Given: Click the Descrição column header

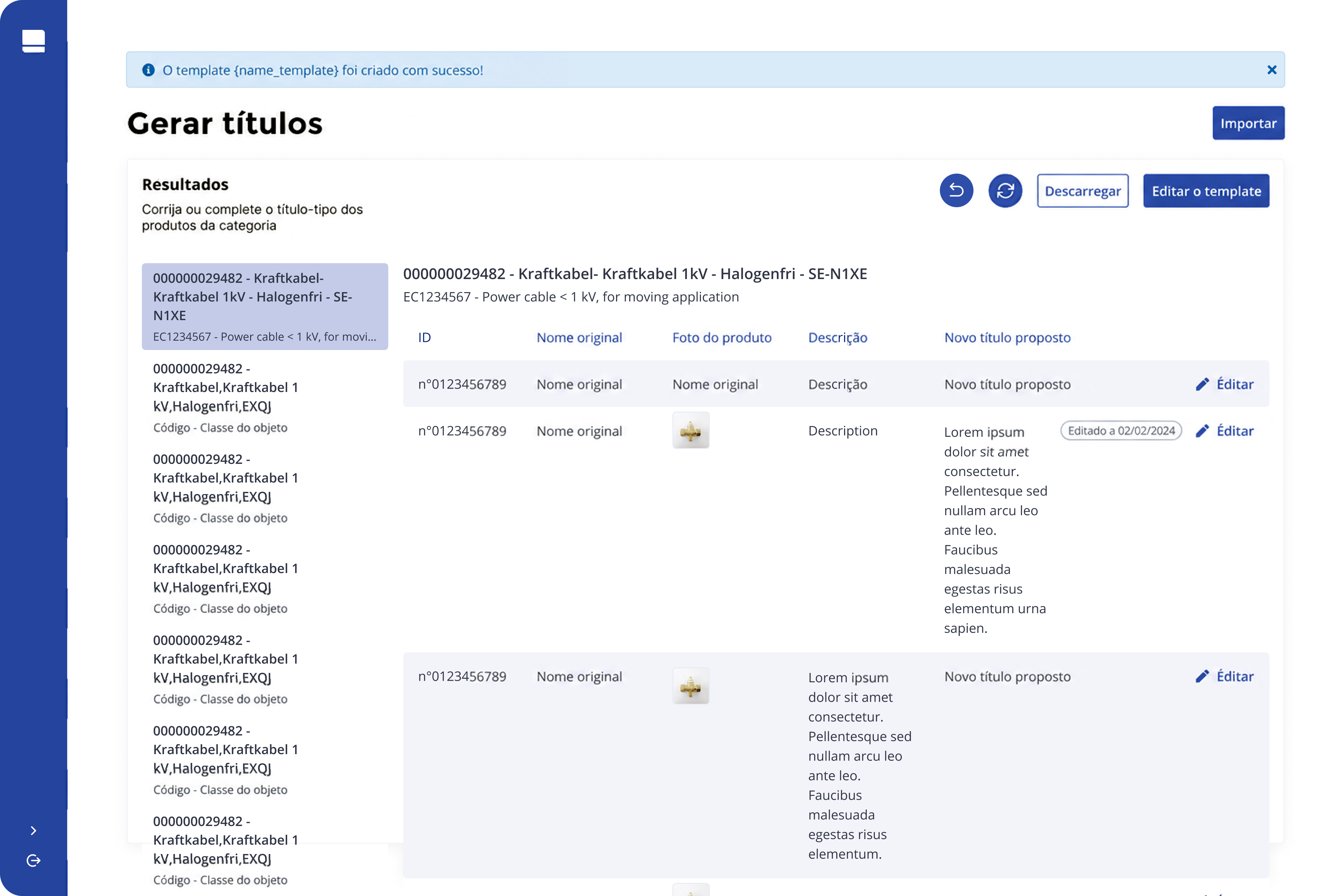Looking at the screenshot, I should (x=837, y=338).
